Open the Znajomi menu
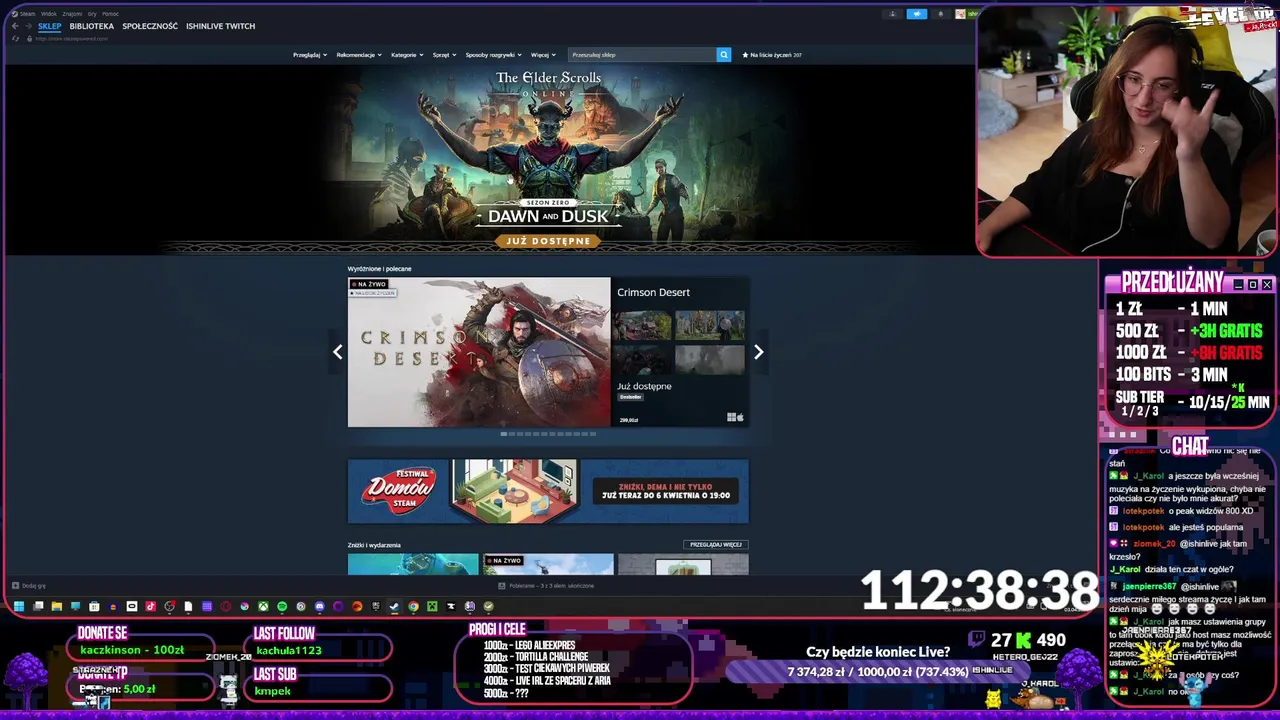The height and width of the screenshot is (720, 1280). (x=72, y=14)
